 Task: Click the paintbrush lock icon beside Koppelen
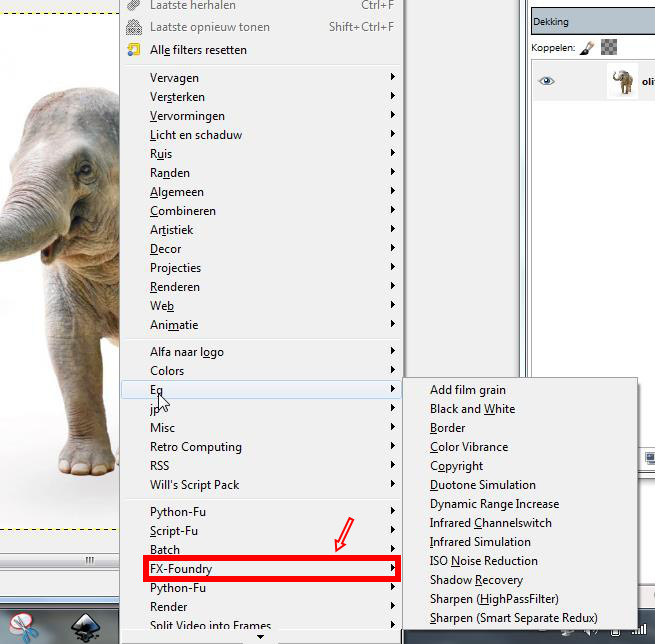click(x=587, y=47)
